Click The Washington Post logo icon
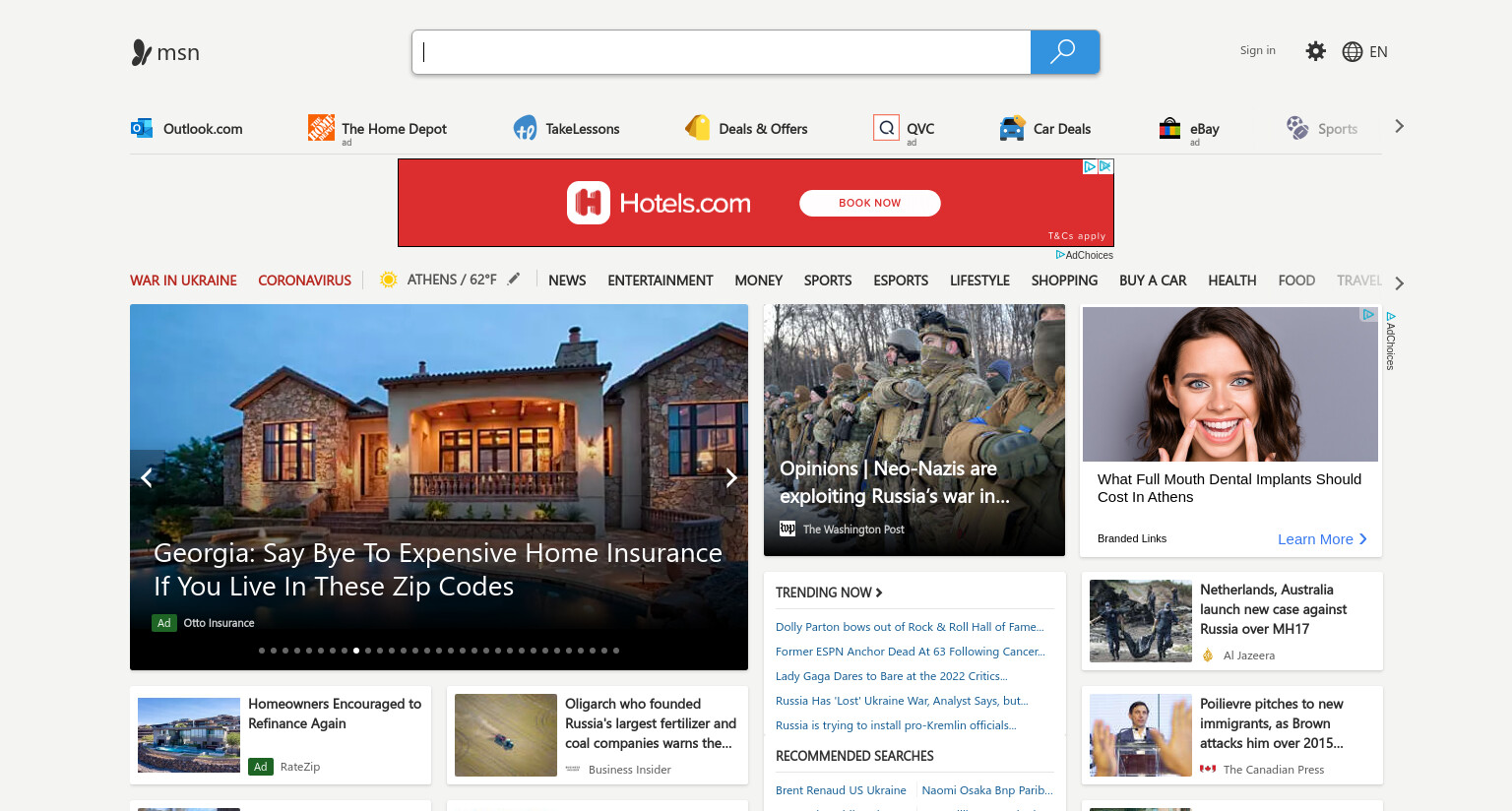 click(787, 529)
